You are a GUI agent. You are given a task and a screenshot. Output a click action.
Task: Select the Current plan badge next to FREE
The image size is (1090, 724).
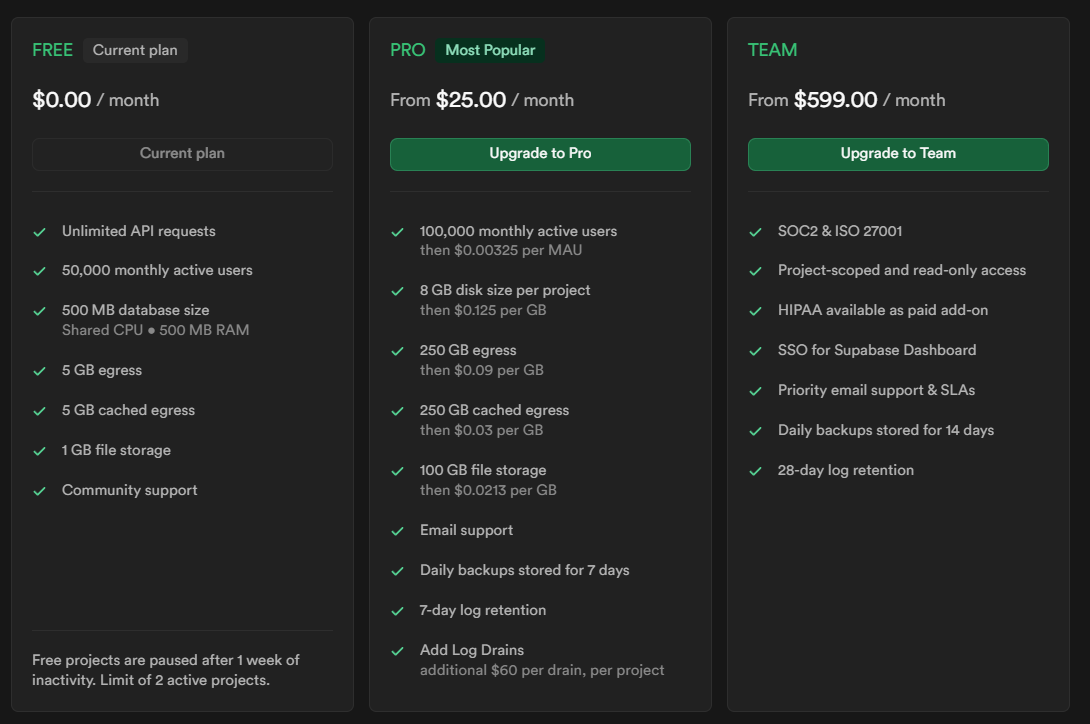point(135,50)
